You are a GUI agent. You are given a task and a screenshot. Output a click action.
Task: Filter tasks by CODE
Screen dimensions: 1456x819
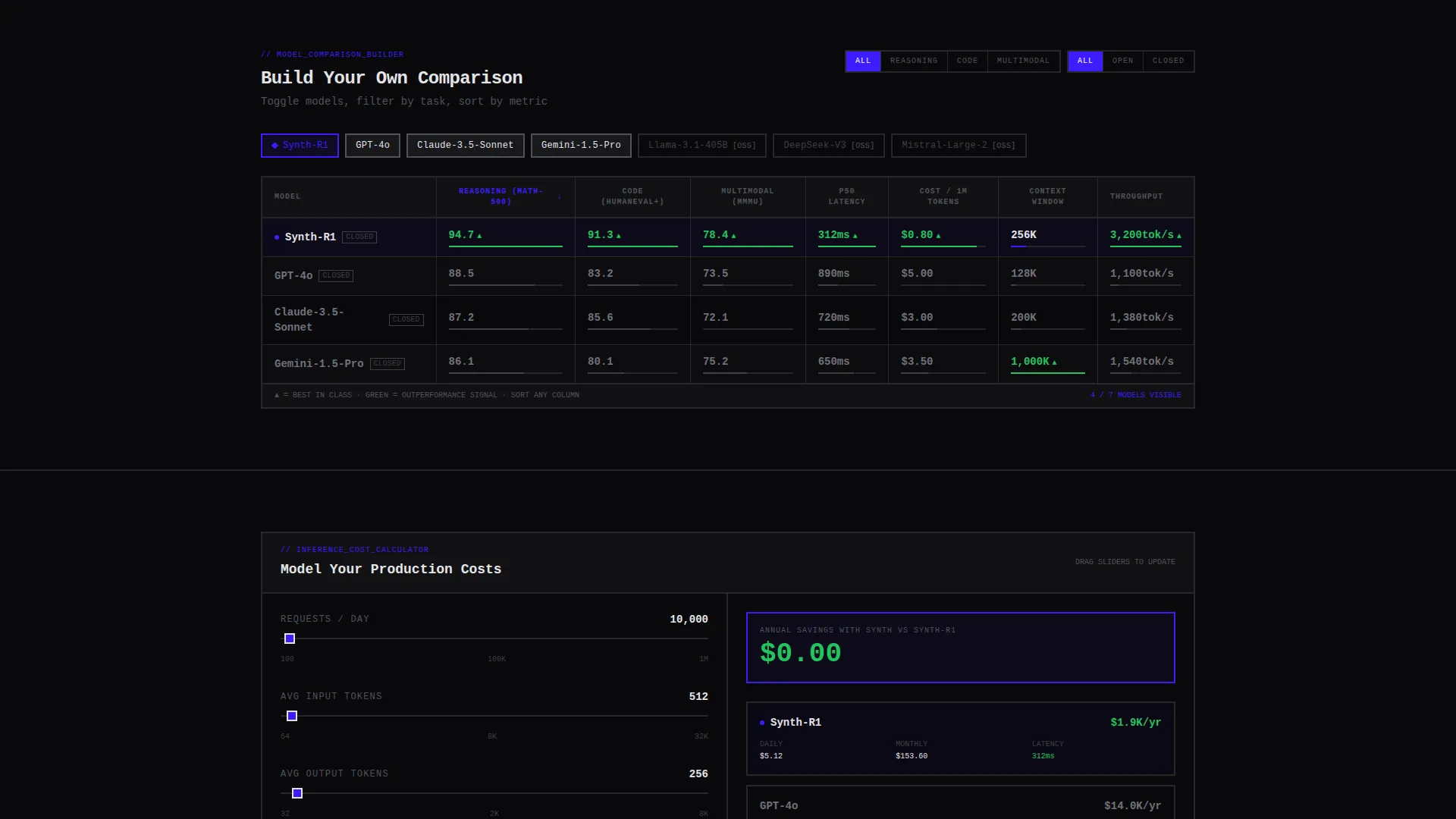(x=968, y=61)
